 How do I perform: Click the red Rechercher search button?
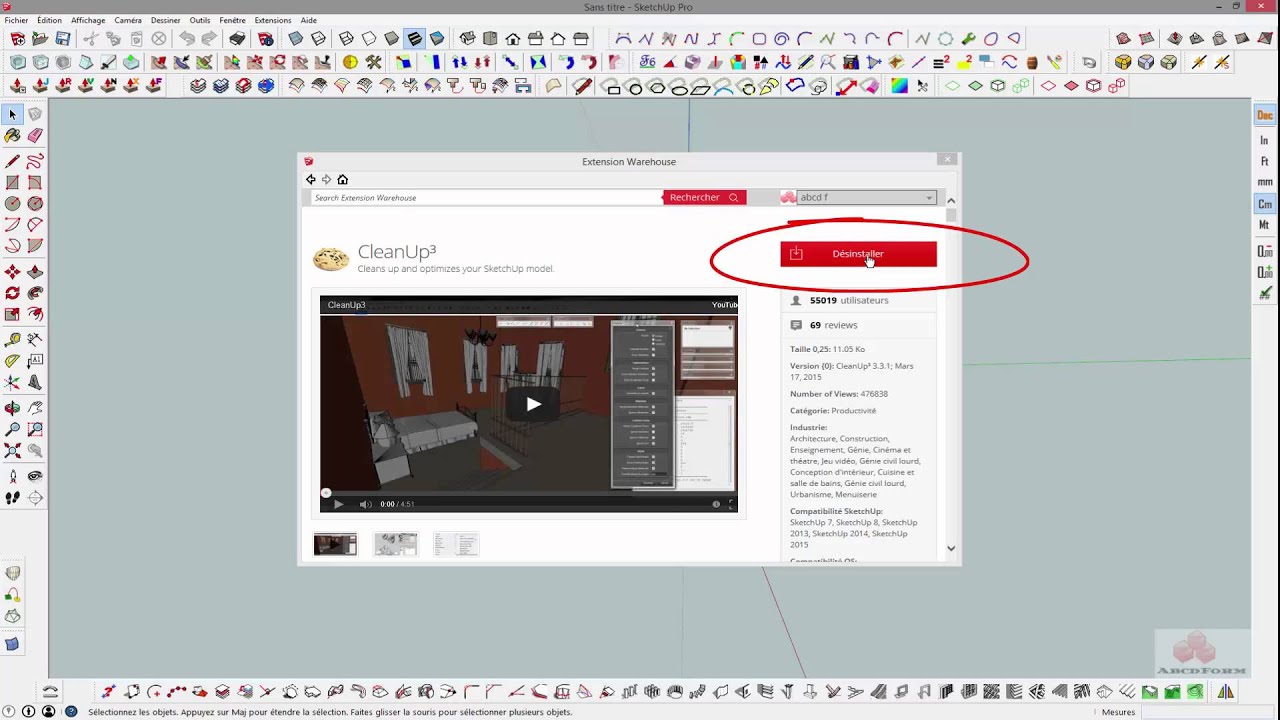pyautogui.click(x=704, y=198)
